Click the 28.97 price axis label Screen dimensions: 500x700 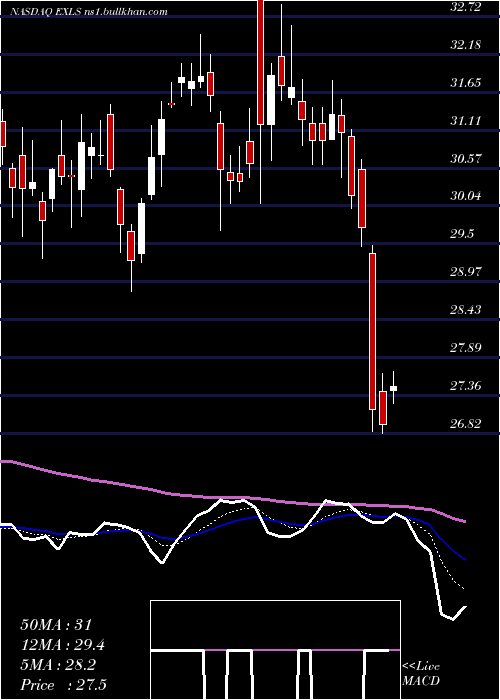coord(466,271)
